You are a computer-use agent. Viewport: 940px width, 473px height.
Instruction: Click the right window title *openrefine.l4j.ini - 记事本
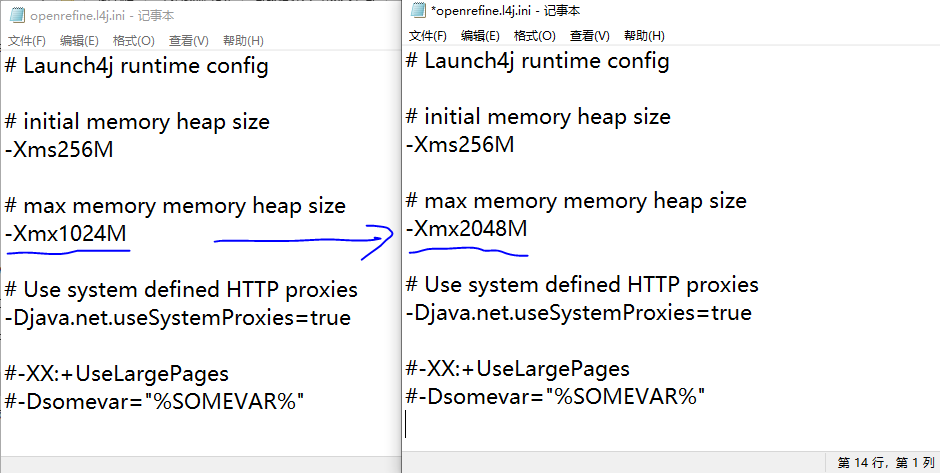[505, 10]
